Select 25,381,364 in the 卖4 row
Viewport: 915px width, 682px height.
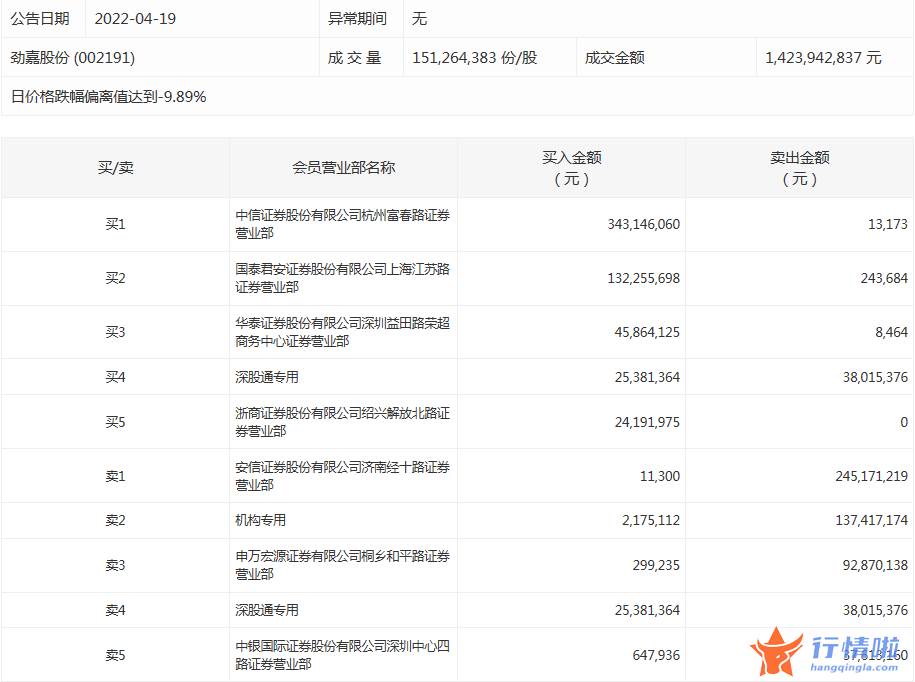[x=647, y=610]
